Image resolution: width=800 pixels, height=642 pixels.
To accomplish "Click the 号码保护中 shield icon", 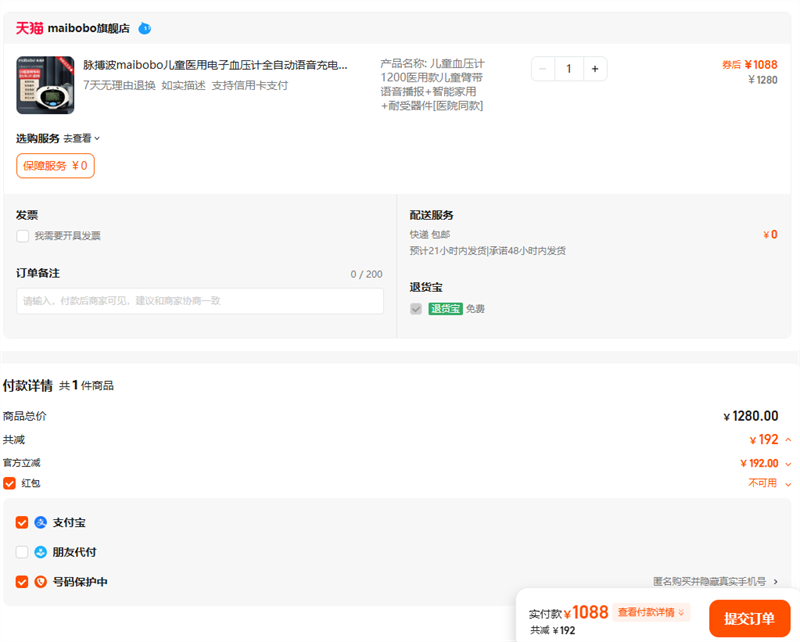I will click(41, 582).
